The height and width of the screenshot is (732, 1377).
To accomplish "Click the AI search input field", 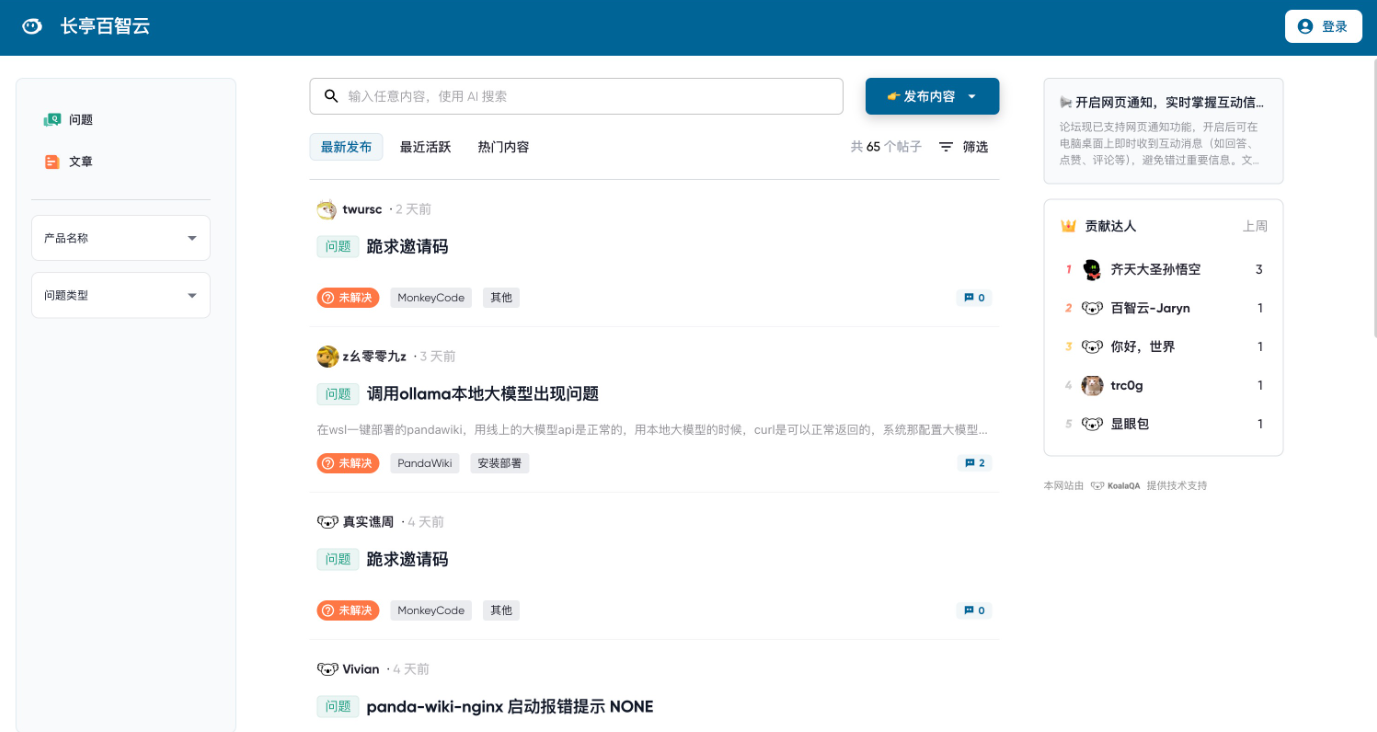I will 576,96.
